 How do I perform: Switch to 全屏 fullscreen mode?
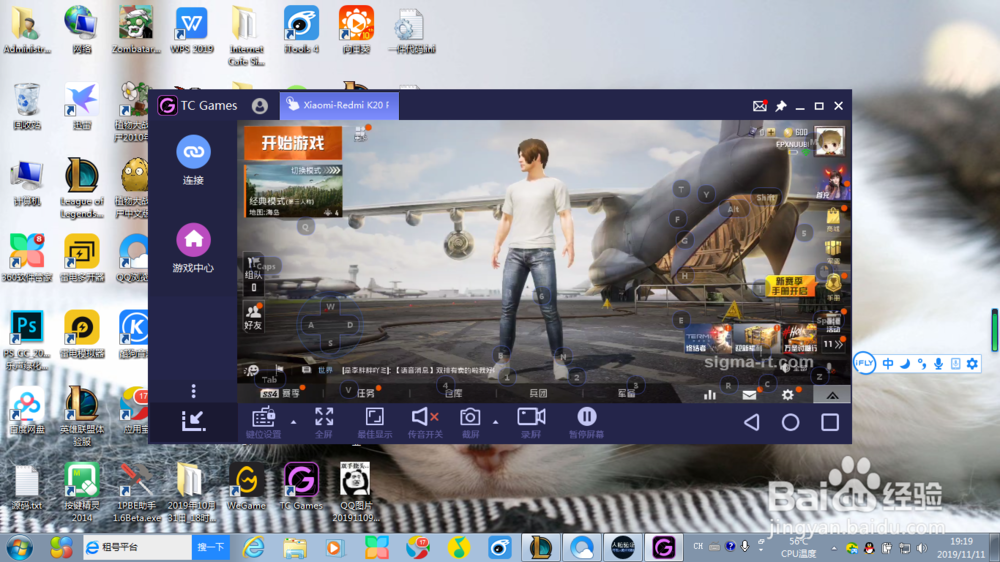click(324, 422)
